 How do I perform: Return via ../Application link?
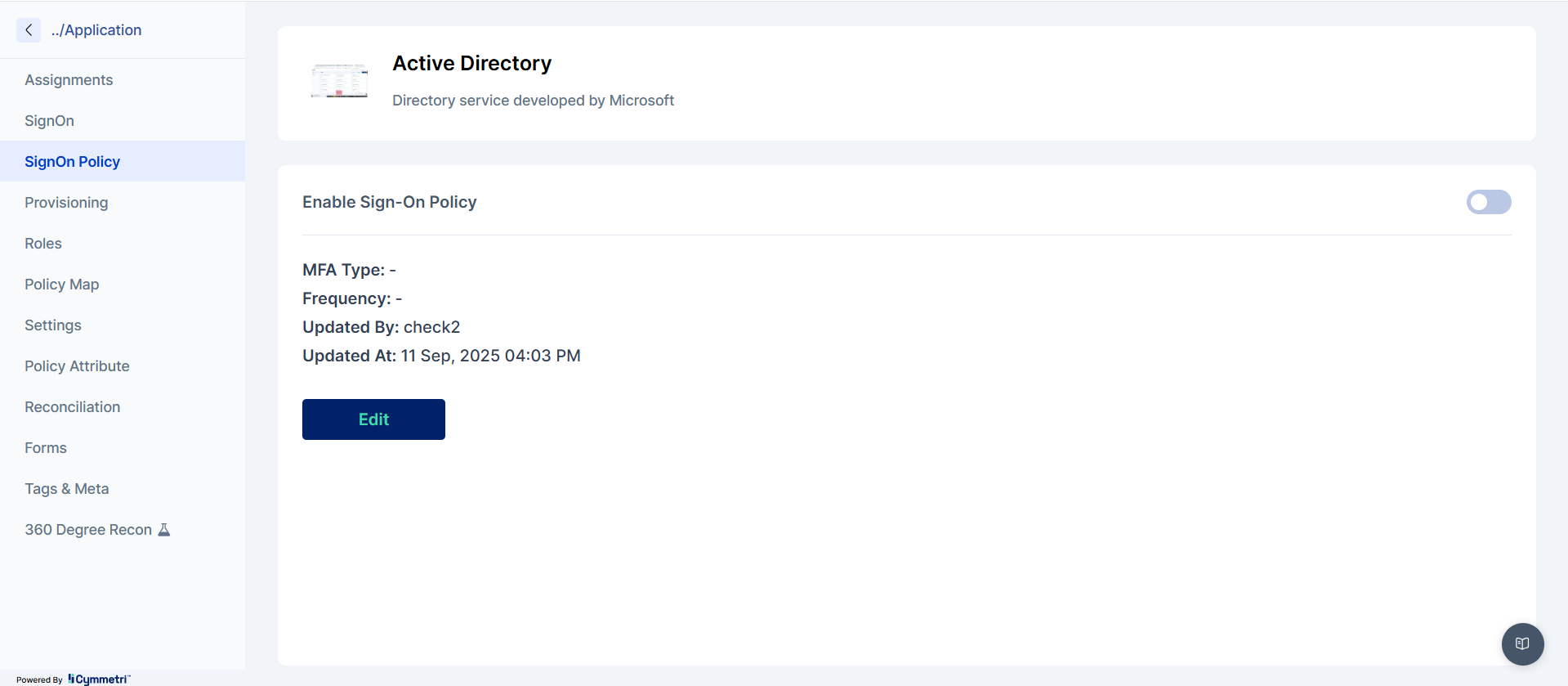click(96, 30)
